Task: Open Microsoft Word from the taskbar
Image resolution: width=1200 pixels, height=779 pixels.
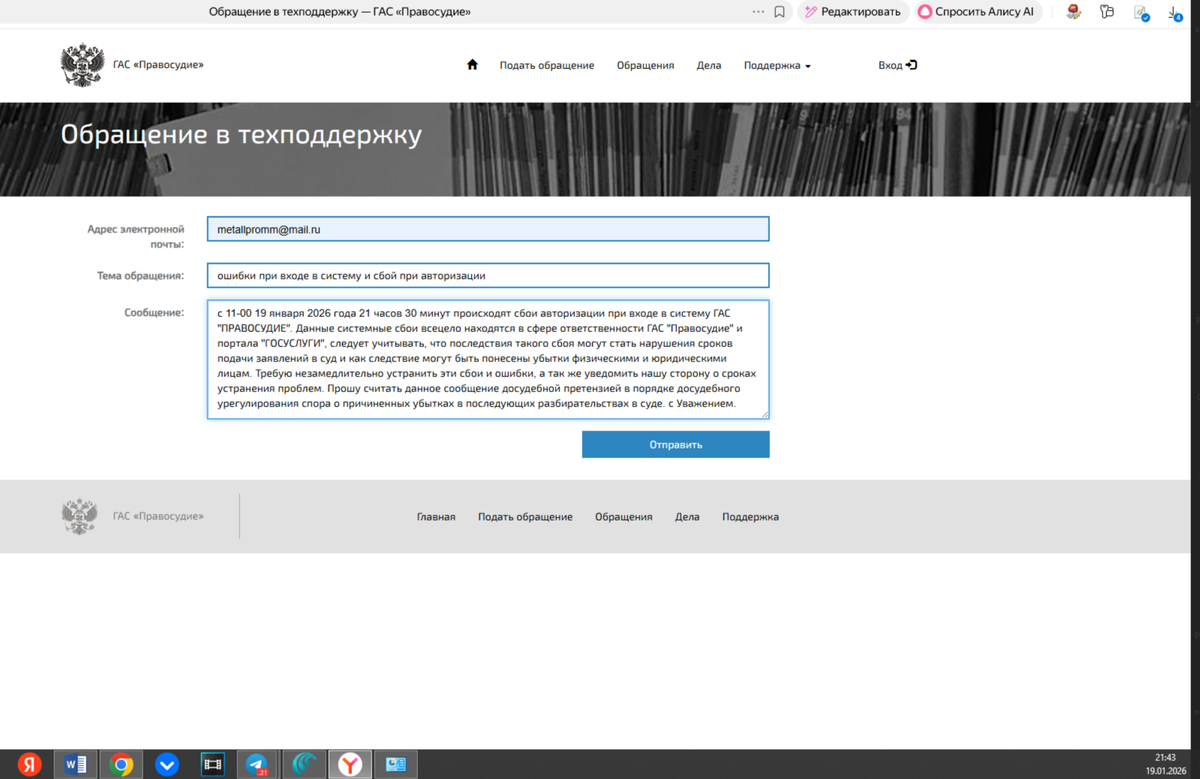Action: [x=75, y=764]
